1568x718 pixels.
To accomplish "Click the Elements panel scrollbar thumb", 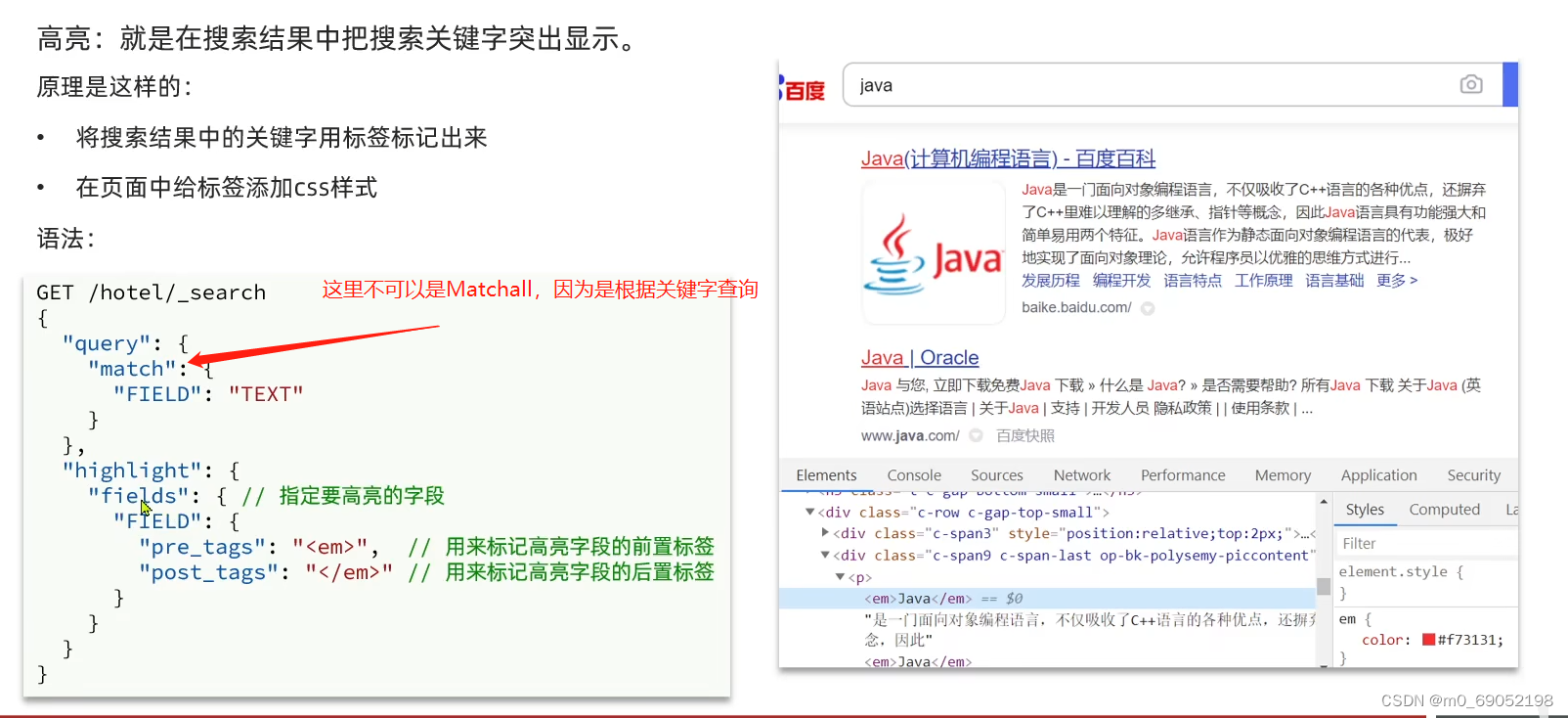I will click(1324, 586).
